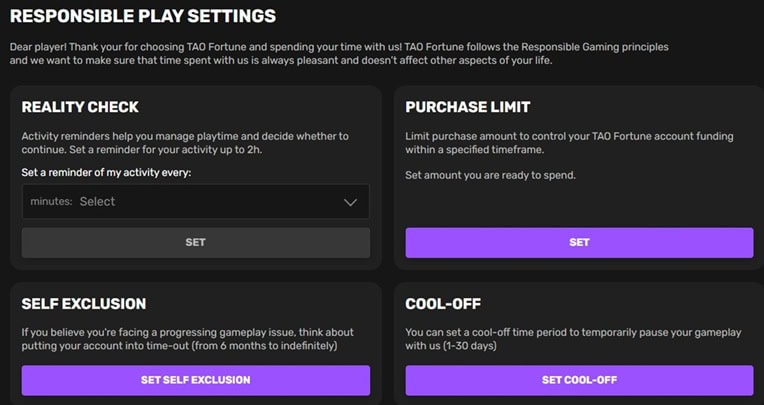Image resolution: width=764 pixels, height=405 pixels.
Task: Open the minutes Select dropdown field
Action: click(x=195, y=202)
